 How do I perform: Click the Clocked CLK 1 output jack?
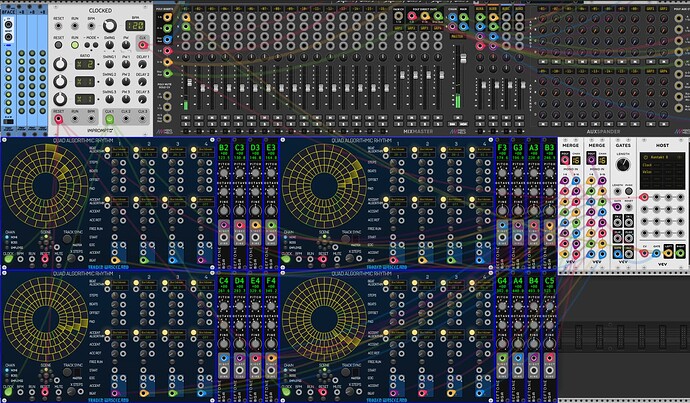pos(109,119)
